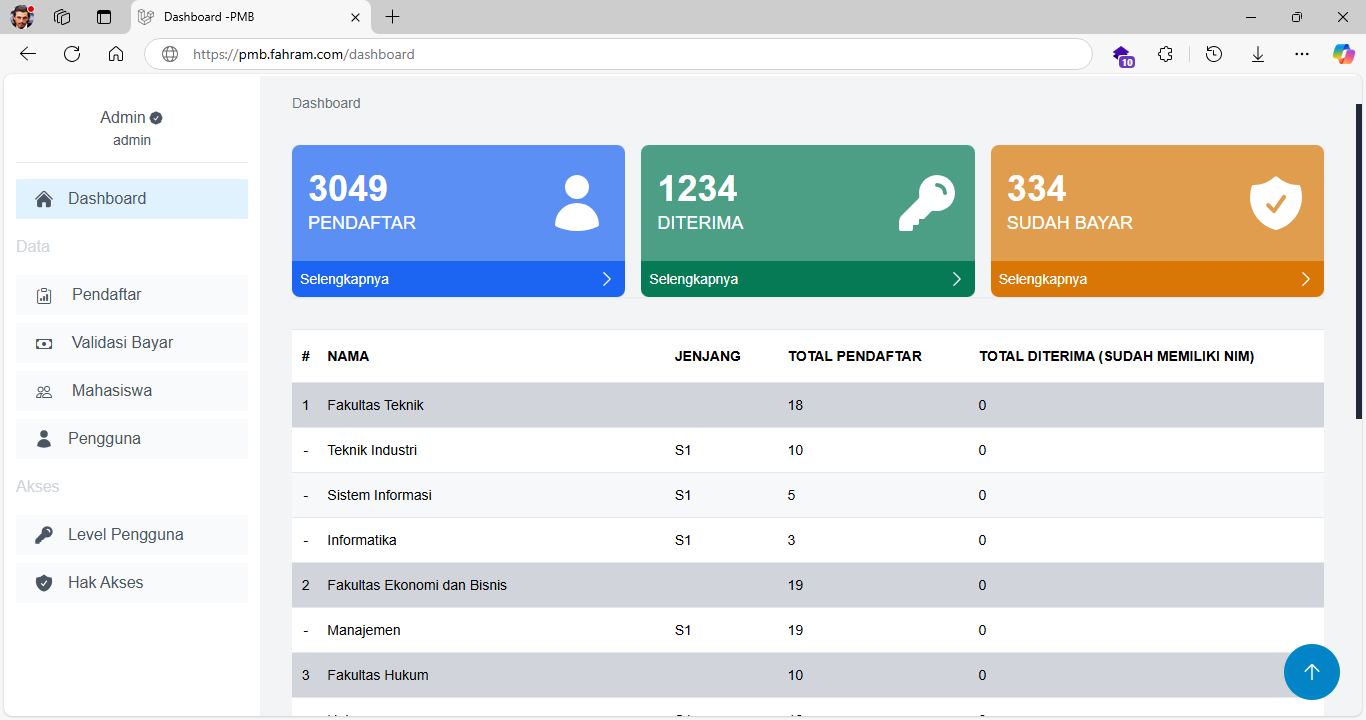Click the scroll-to-top arrow button
This screenshot has width=1366, height=720.
[x=1311, y=672]
